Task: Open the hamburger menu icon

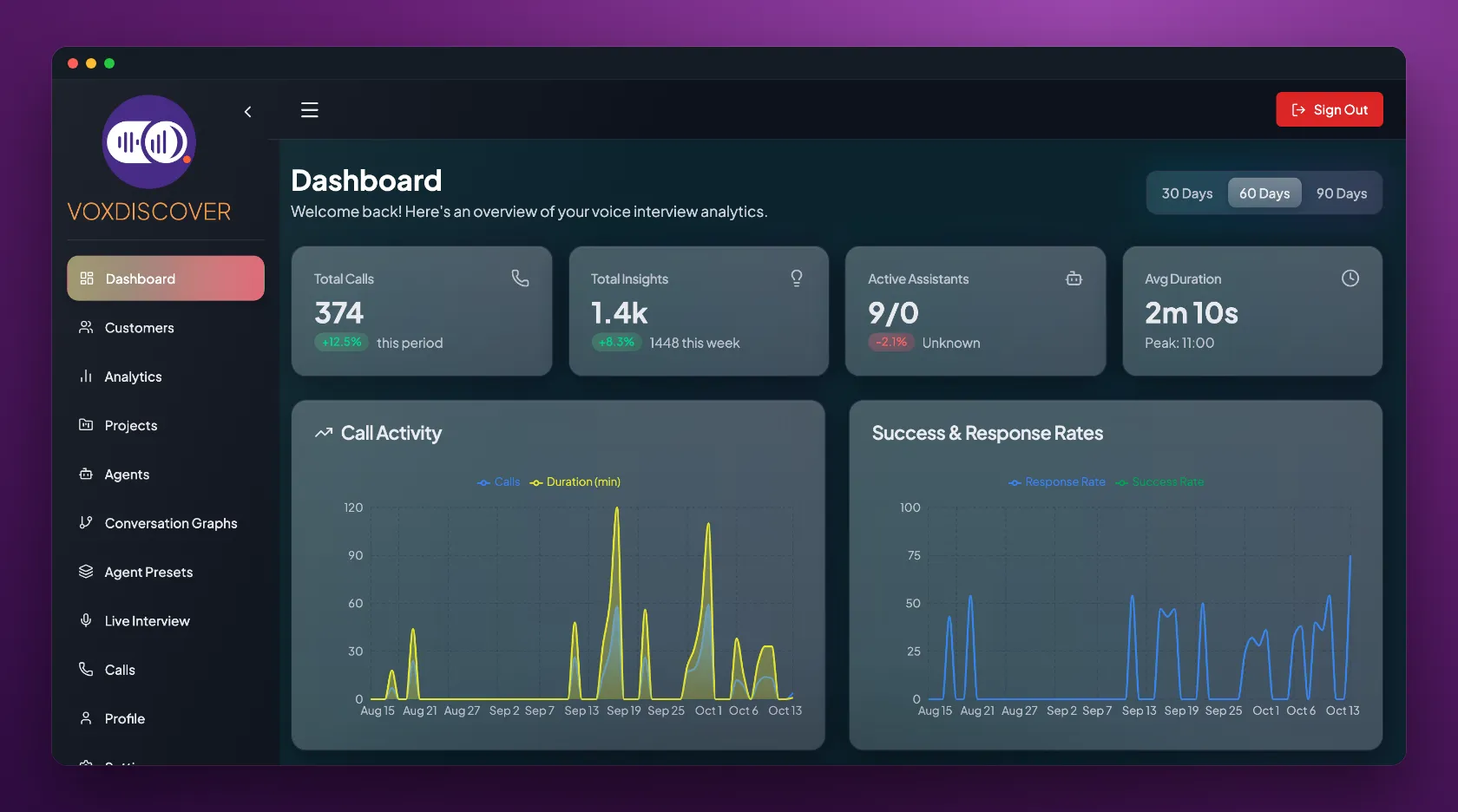Action: (x=310, y=110)
